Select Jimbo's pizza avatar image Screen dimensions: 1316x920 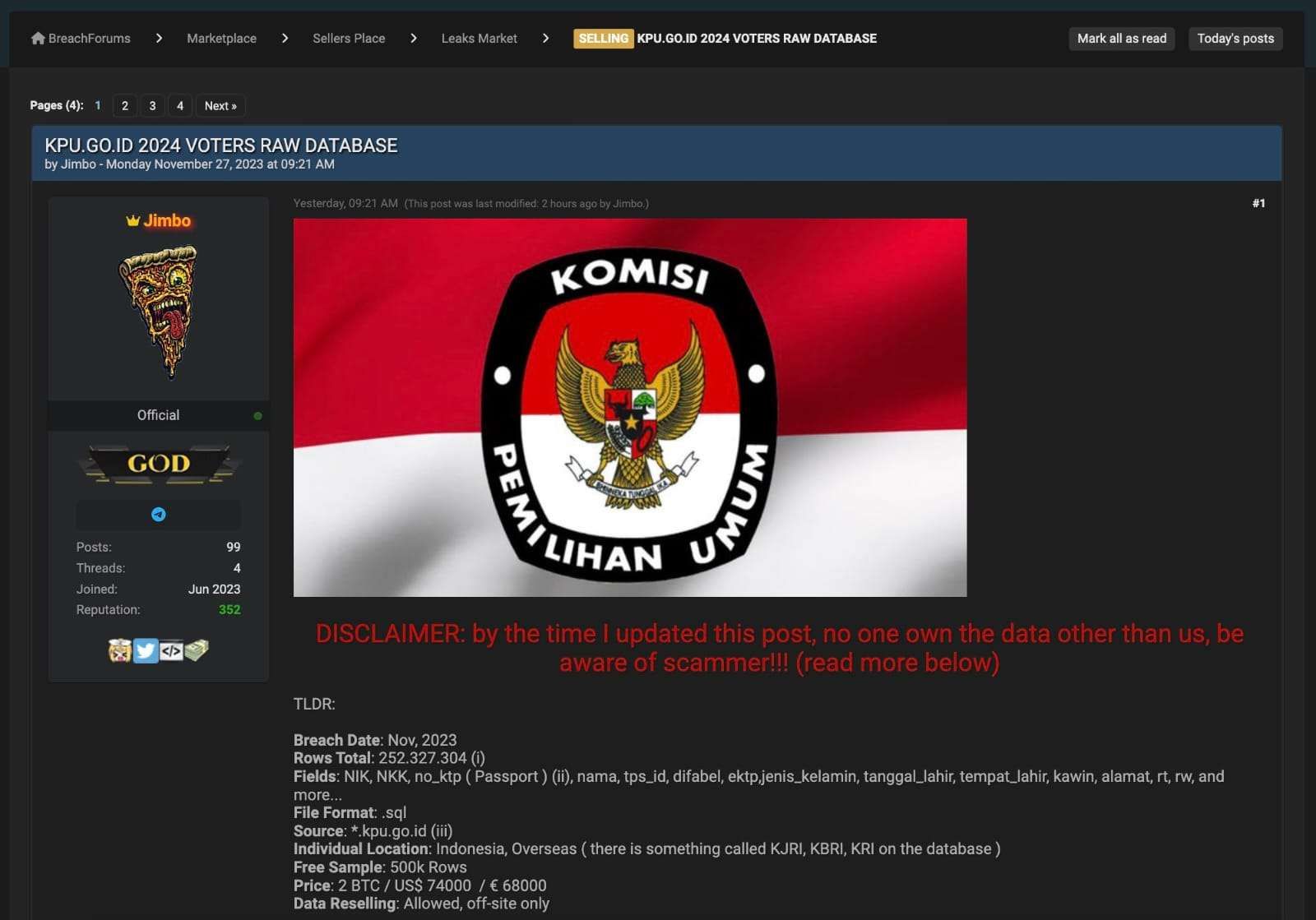pyautogui.click(x=159, y=312)
